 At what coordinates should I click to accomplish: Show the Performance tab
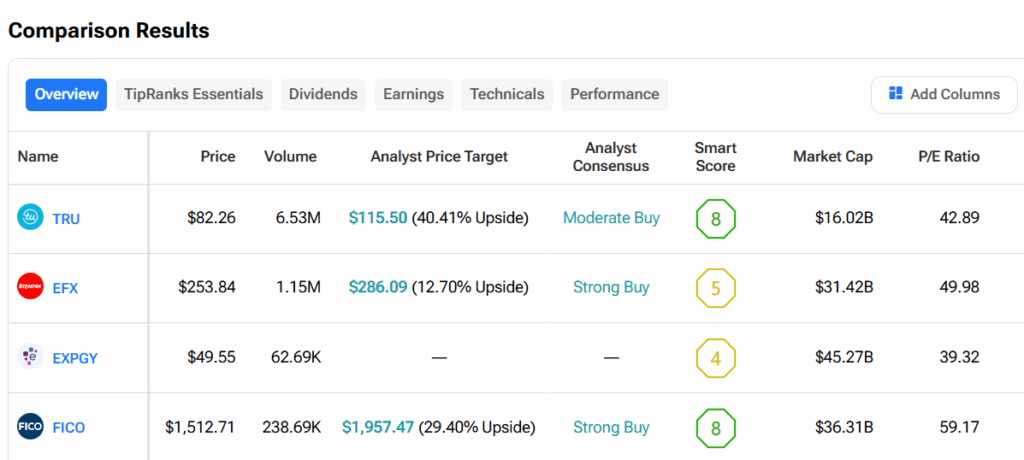coord(614,94)
